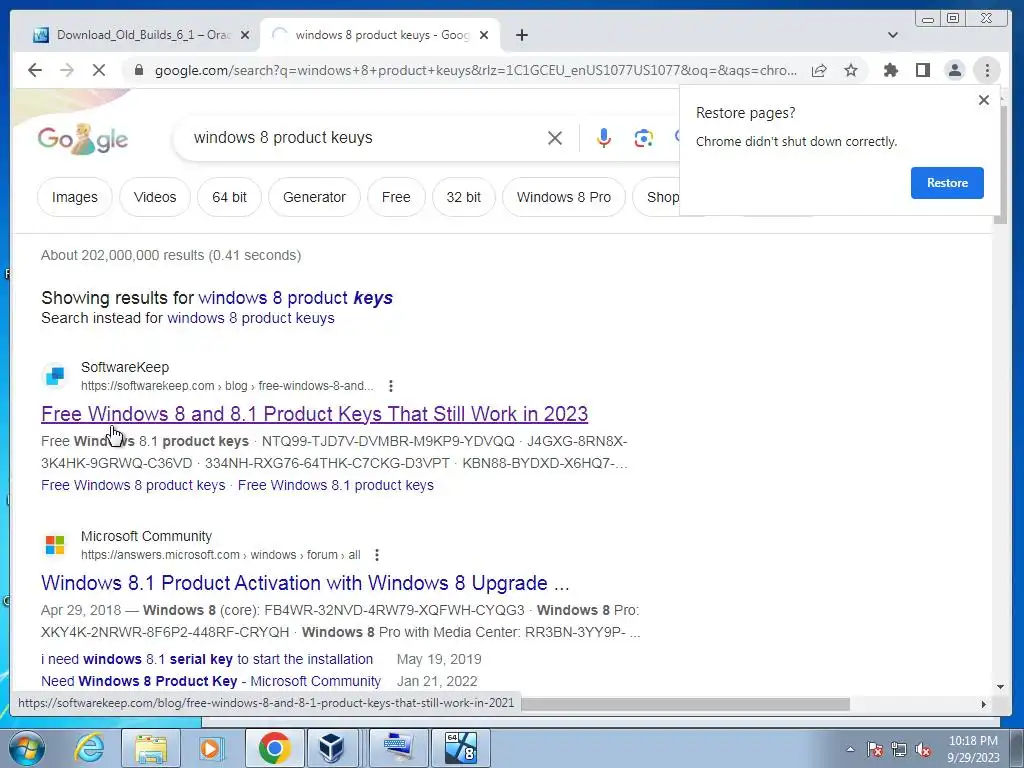Apply the Generator filter chip

pyautogui.click(x=314, y=197)
